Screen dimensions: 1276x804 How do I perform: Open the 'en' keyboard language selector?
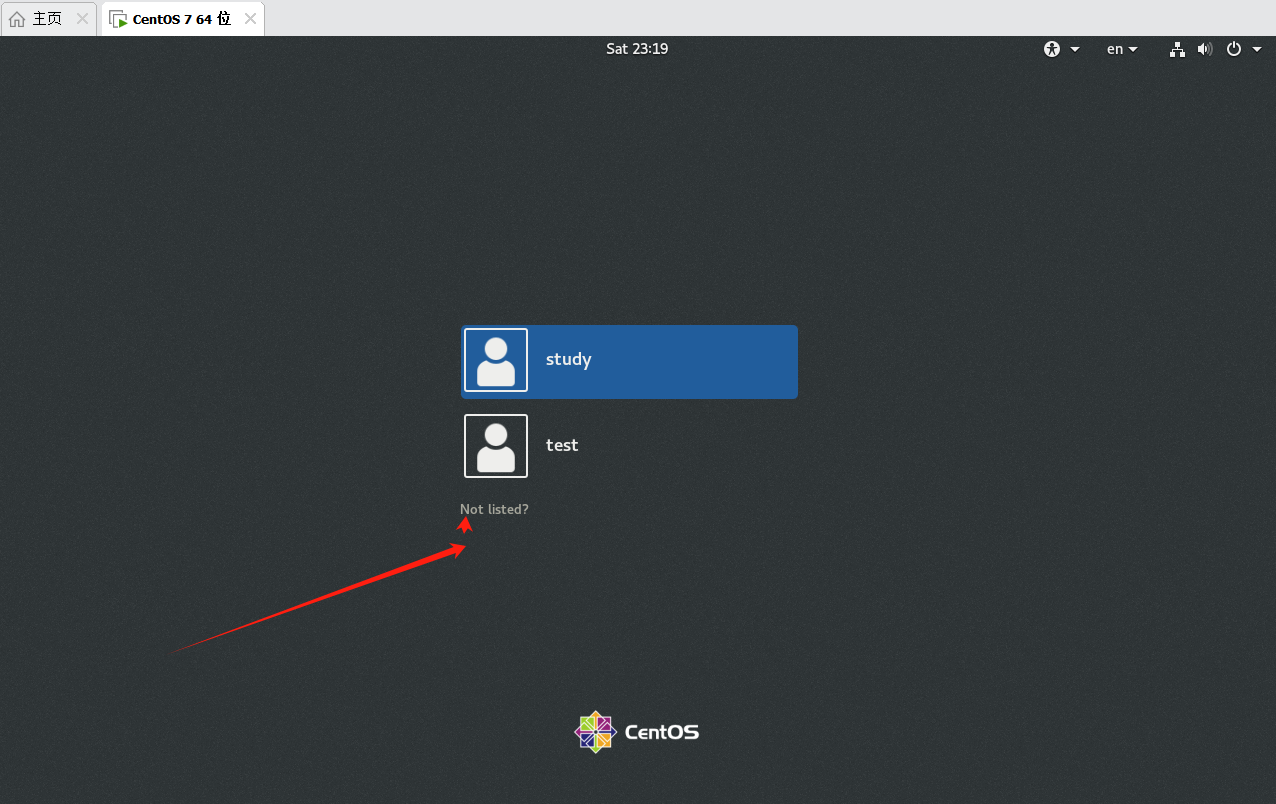1122,49
